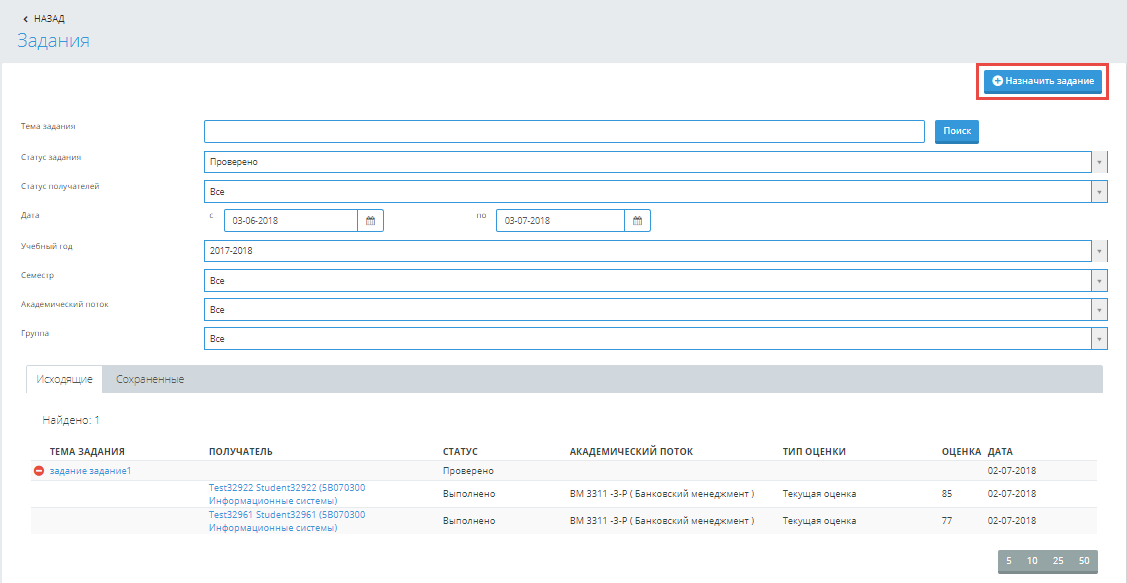
Task: Click the start date field 03-06-2018
Action: pos(290,221)
